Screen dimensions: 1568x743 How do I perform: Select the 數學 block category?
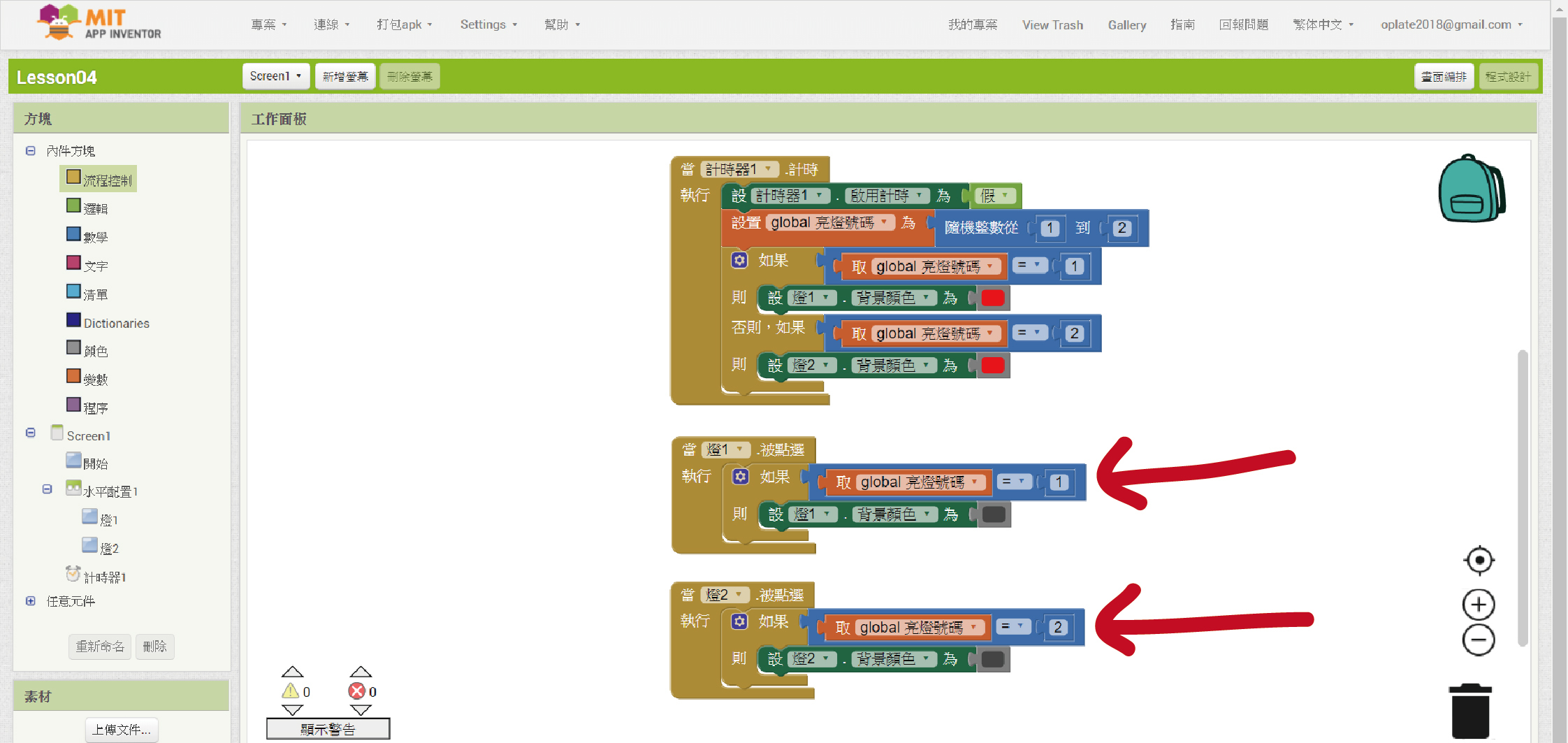coord(87,236)
